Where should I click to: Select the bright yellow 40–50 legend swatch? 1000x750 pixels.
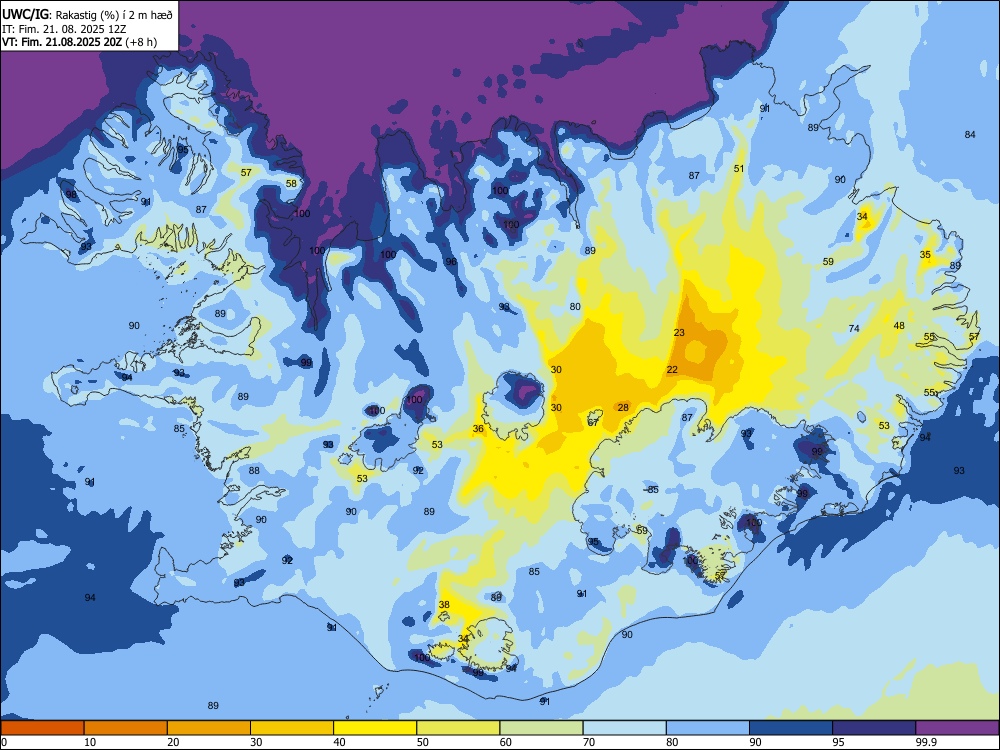[x=375, y=728]
